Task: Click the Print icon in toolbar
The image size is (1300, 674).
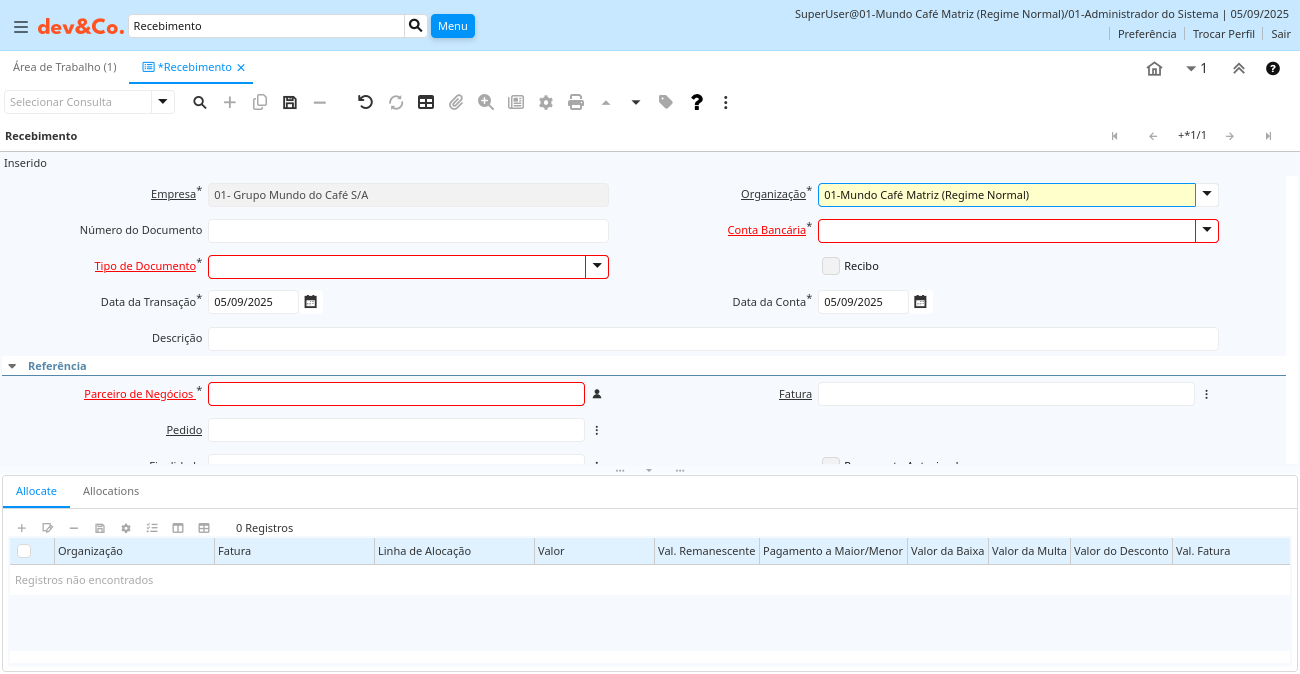Action: (x=576, y=102)
